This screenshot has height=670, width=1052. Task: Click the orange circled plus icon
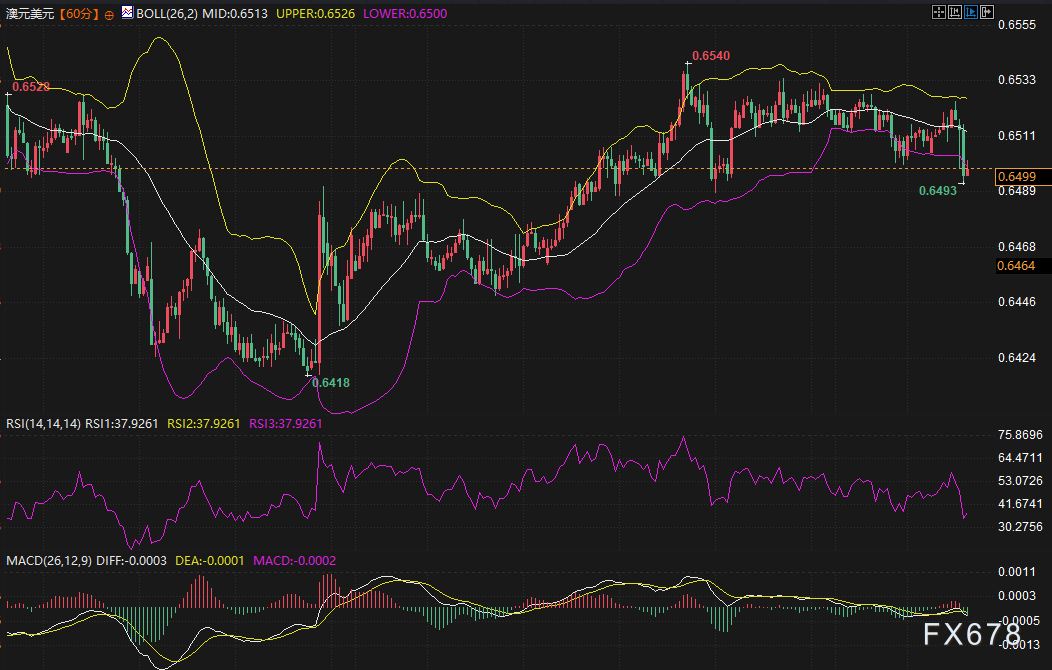tap(109, 15)
